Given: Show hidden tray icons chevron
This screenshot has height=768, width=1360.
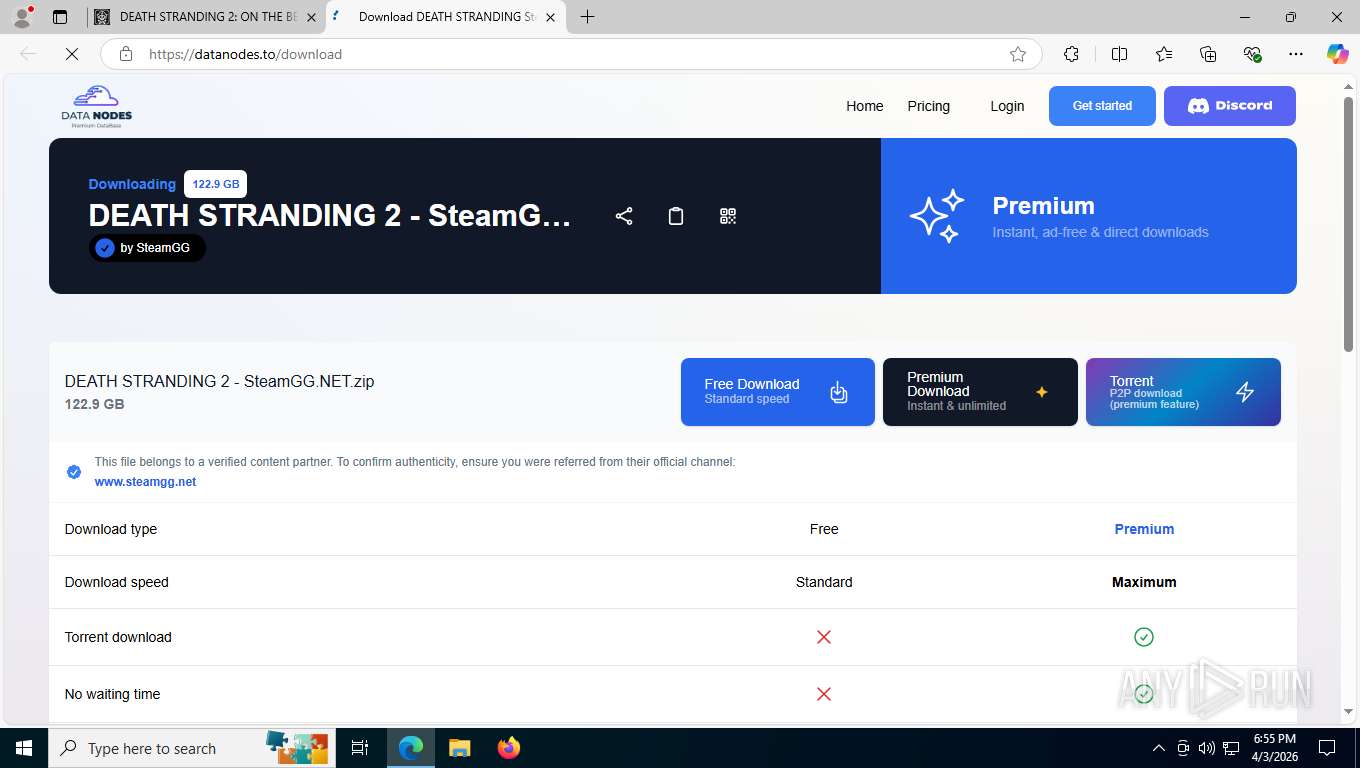Looking at the screenshot, I should tap(1159, 748).
